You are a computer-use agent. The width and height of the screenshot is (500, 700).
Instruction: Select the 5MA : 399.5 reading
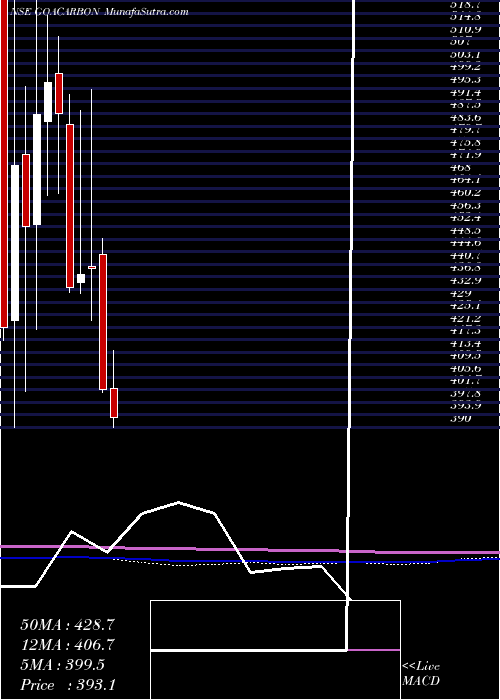(x=62, y=665)
